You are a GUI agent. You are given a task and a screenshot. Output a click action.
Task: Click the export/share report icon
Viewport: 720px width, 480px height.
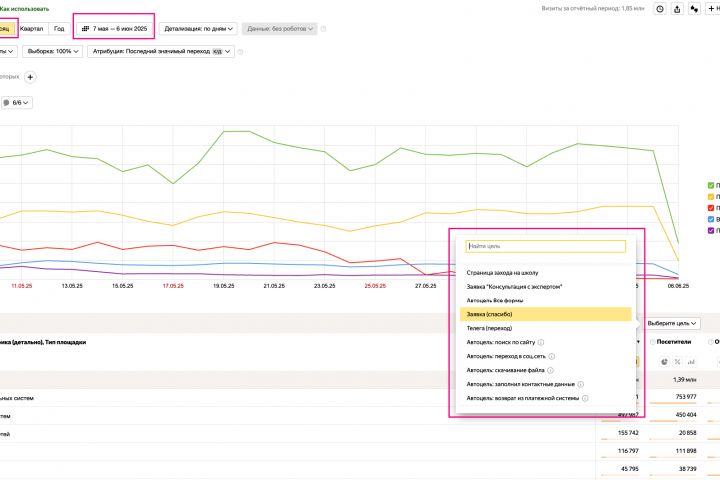(x=677, y=8)
